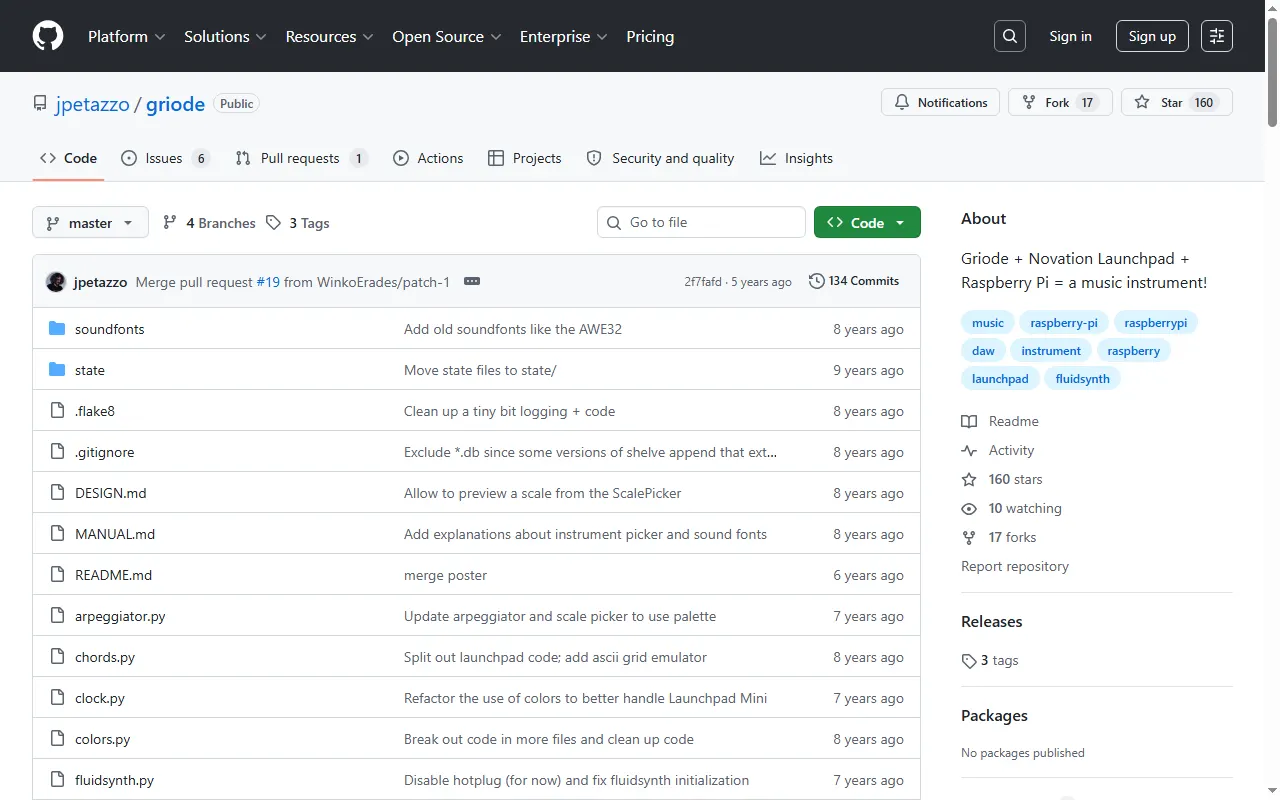1280x800 pixels.
Task: Select the fluidsynth topic tag
Action: [1082, 379]
